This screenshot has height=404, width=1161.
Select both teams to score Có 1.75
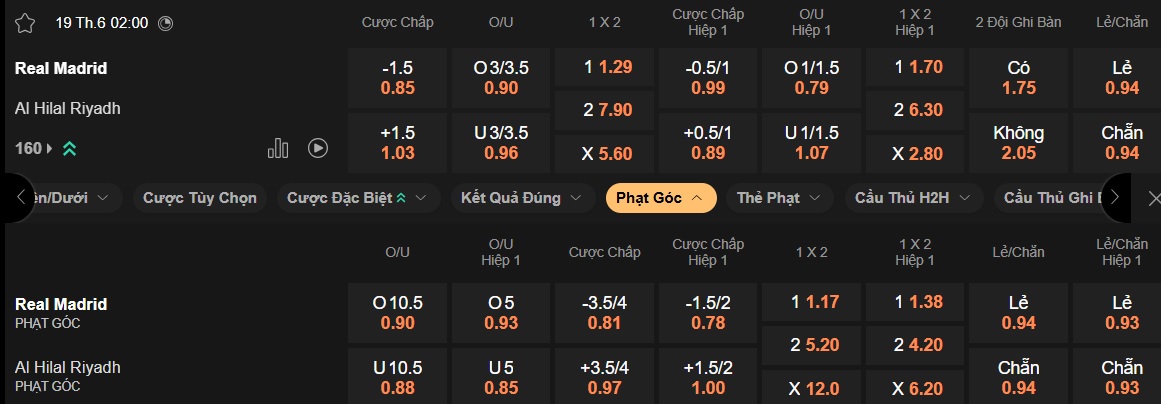[x=1018, y=78]
